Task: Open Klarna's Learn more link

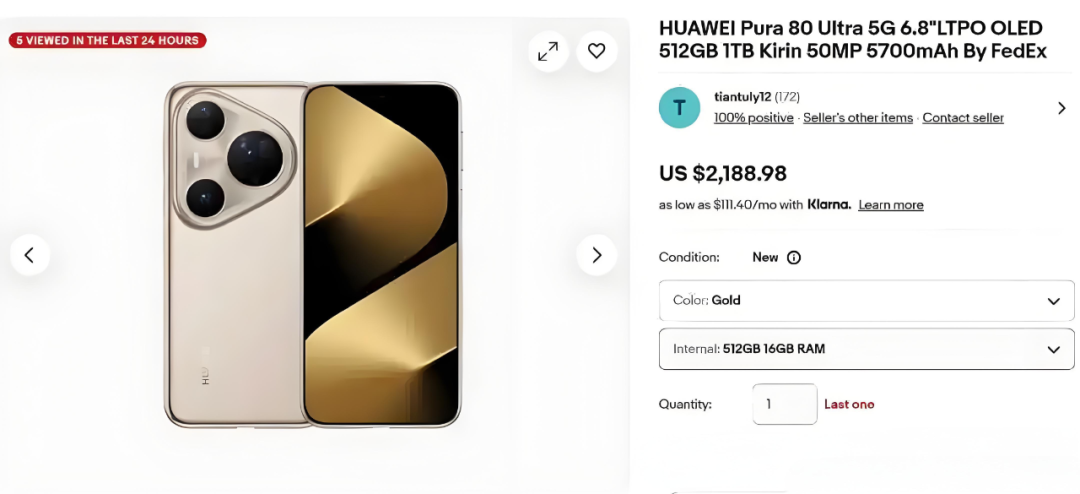Action: pos(891,205)
